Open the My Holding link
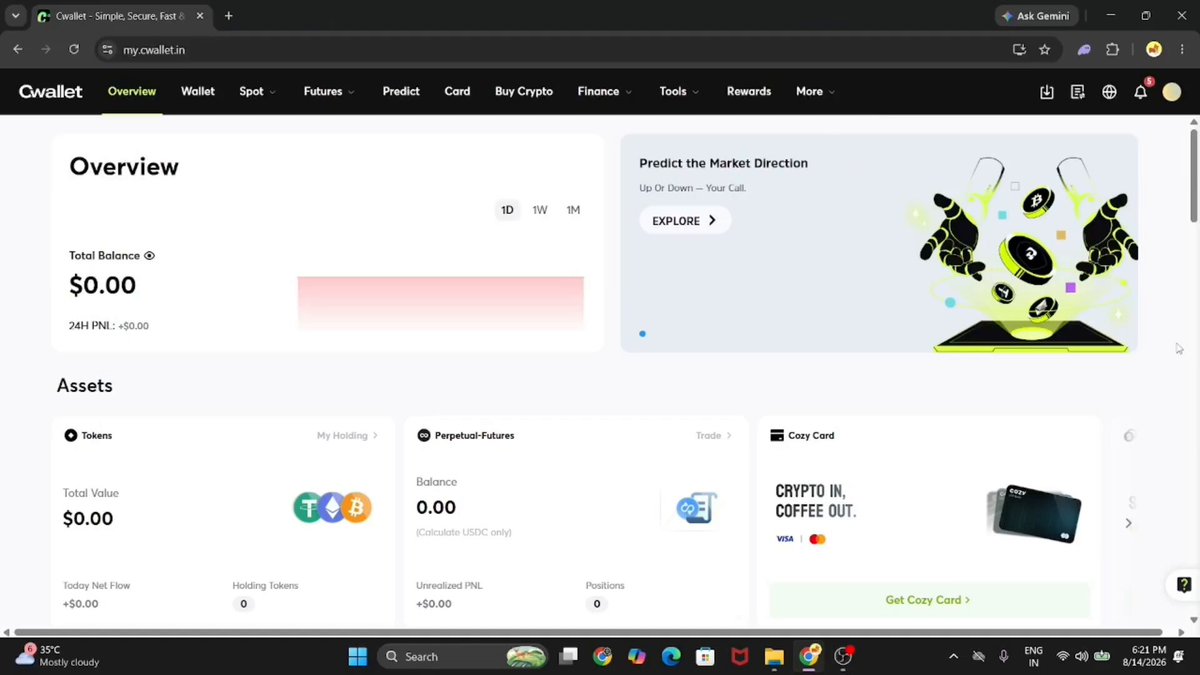Image resolution: width=1200 pixels, height=675 pixels. click(x=347, y=436)
